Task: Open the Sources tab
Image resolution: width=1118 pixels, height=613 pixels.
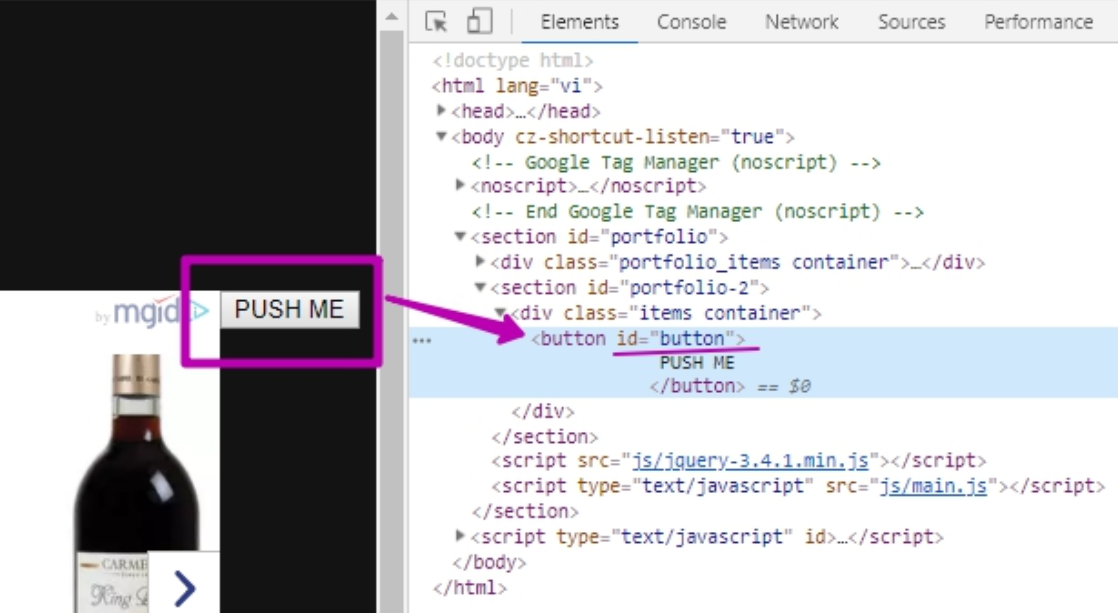Action: pyautogui.click(x=911, y=22)
